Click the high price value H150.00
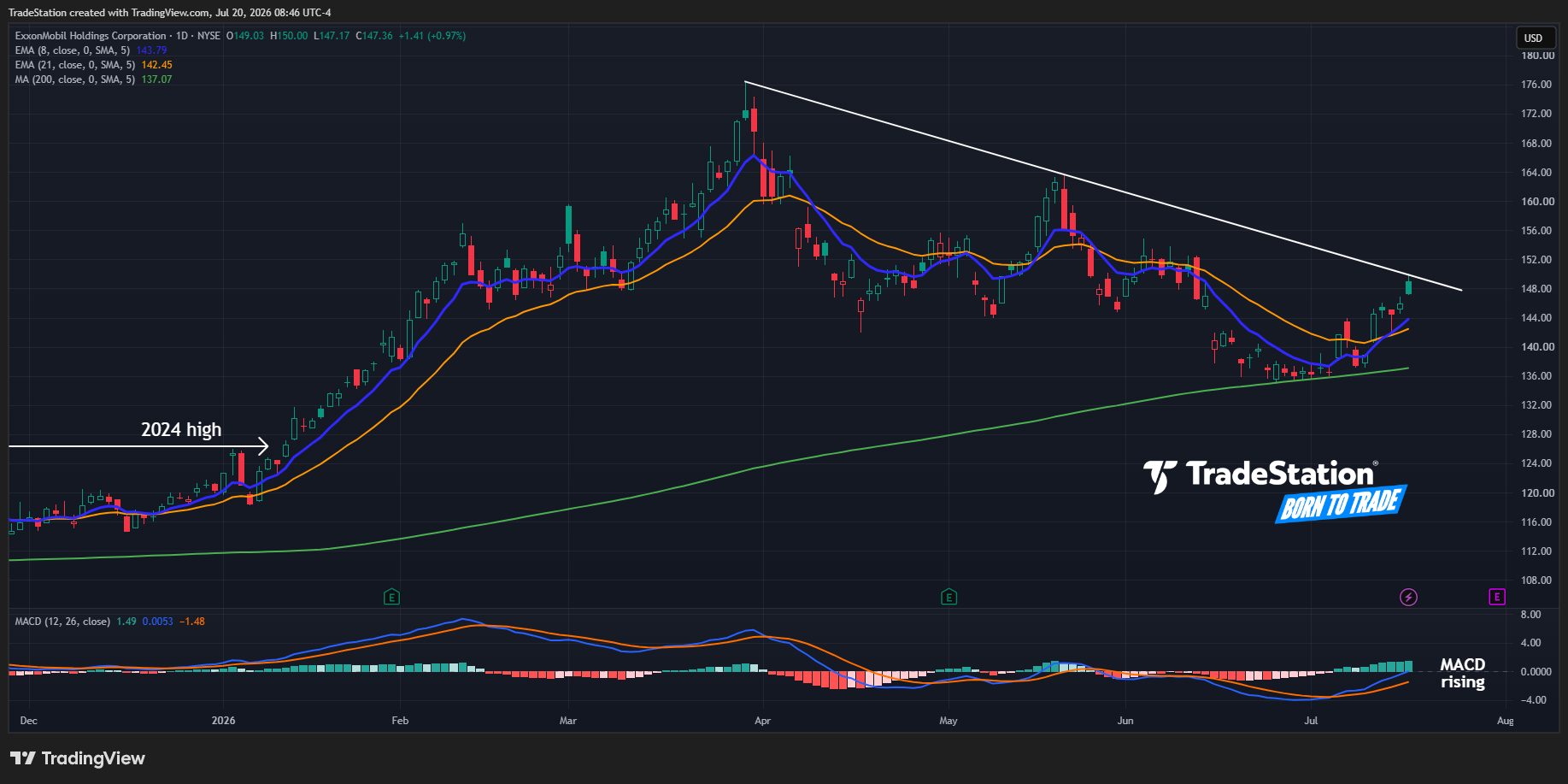The height and width of the screenshot is (784, 1568). (289, 36)
